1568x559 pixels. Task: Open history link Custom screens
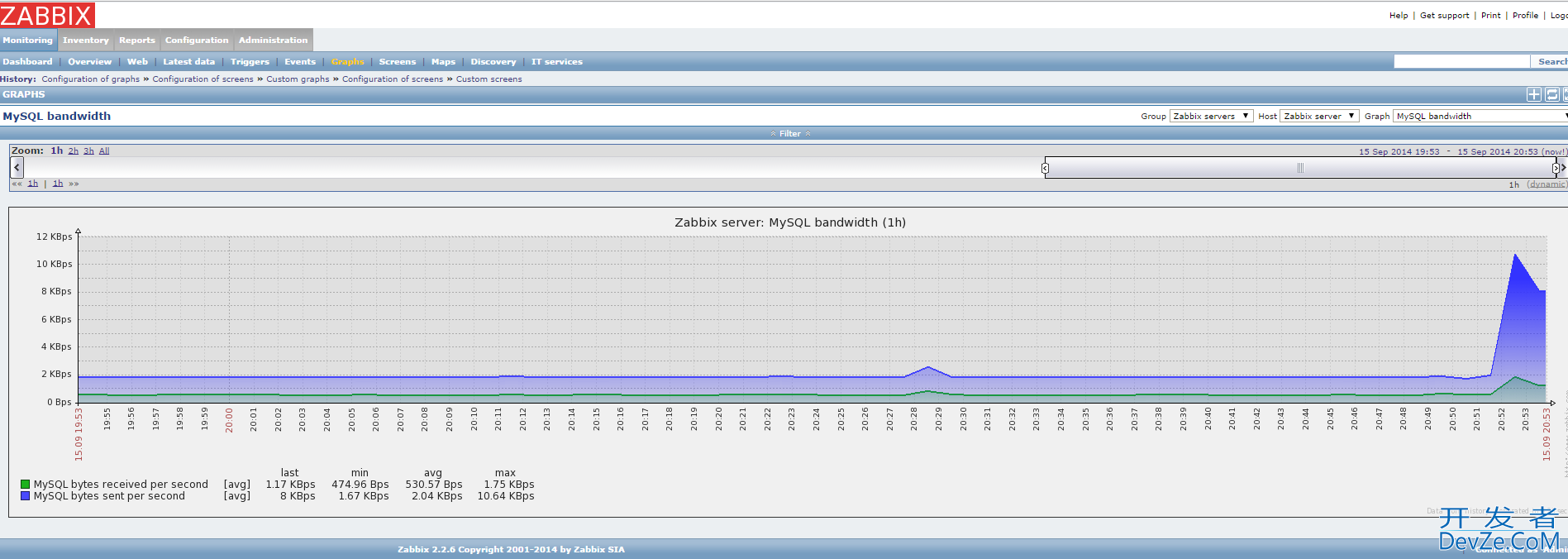[x=489, y=79]
